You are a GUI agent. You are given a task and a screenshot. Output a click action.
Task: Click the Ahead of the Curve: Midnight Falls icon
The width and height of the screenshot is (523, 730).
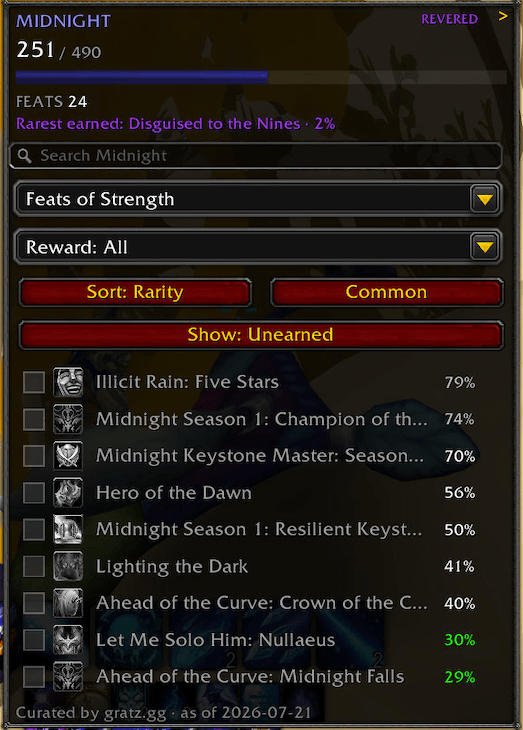click(68, 676)
